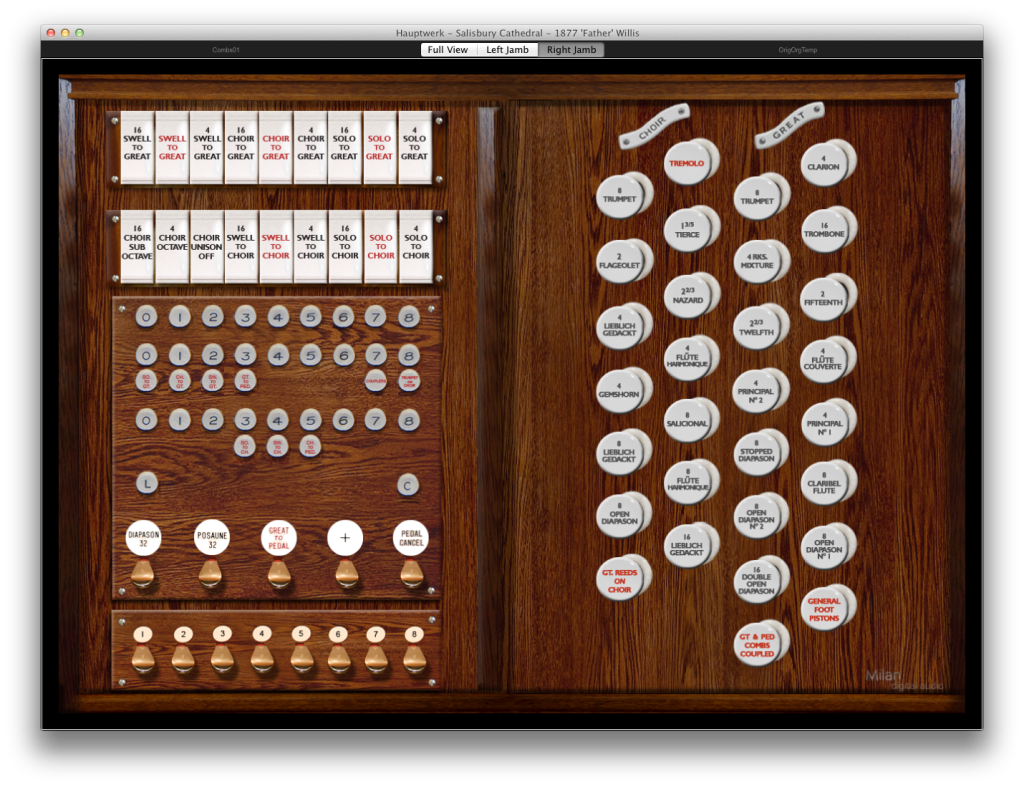This screenshot has width=1024, height=787.
Task: Pull Open Diapason No. 1 drawstop
Action: click(x=824, y=546)
